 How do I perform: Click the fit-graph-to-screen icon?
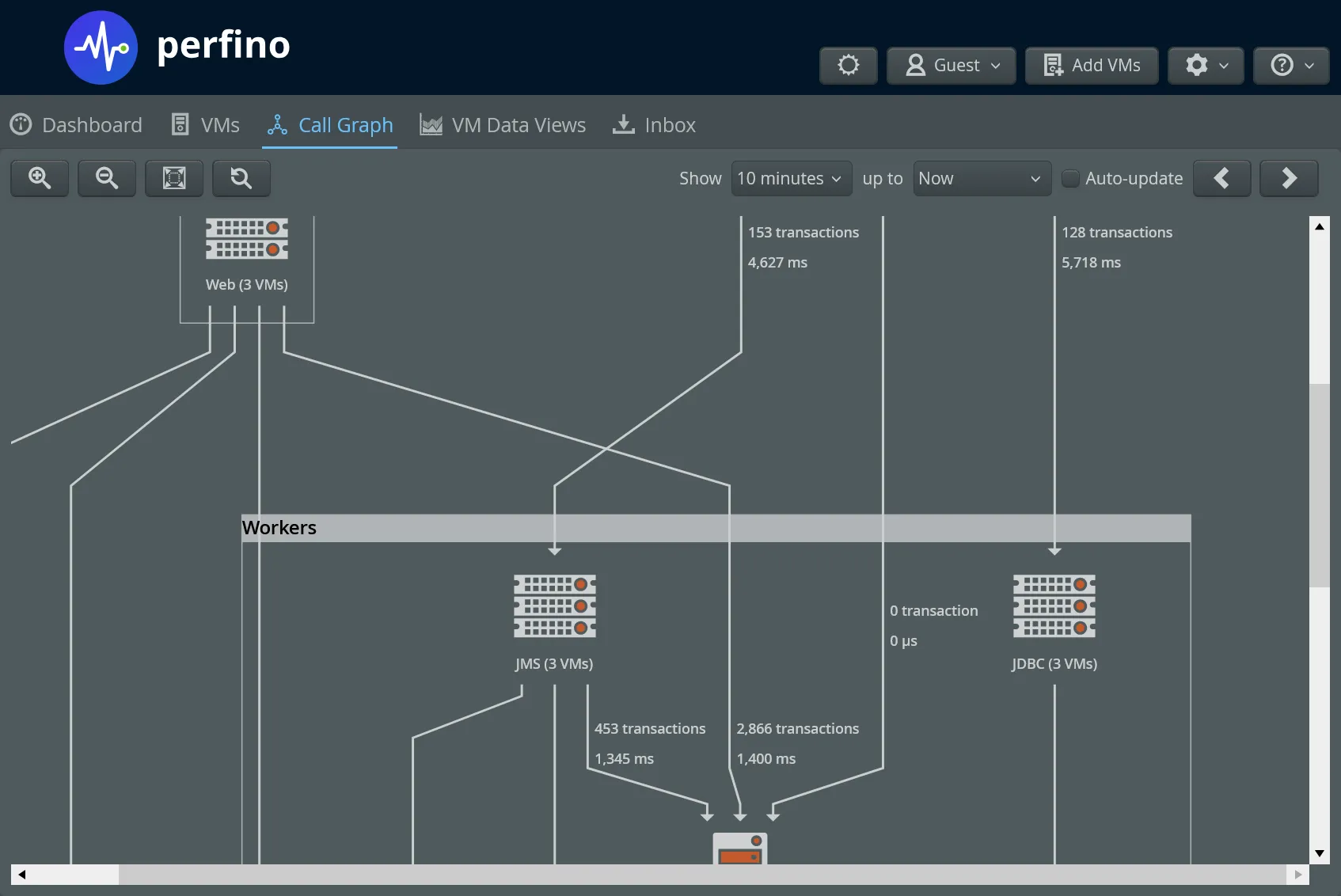173,178
